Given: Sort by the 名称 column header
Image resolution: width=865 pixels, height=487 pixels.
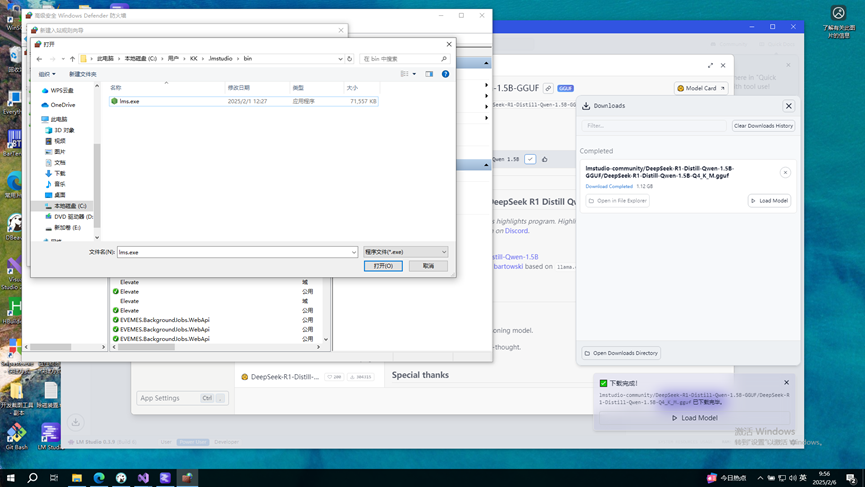Looking at the screenshot, I should click(166, 88).
